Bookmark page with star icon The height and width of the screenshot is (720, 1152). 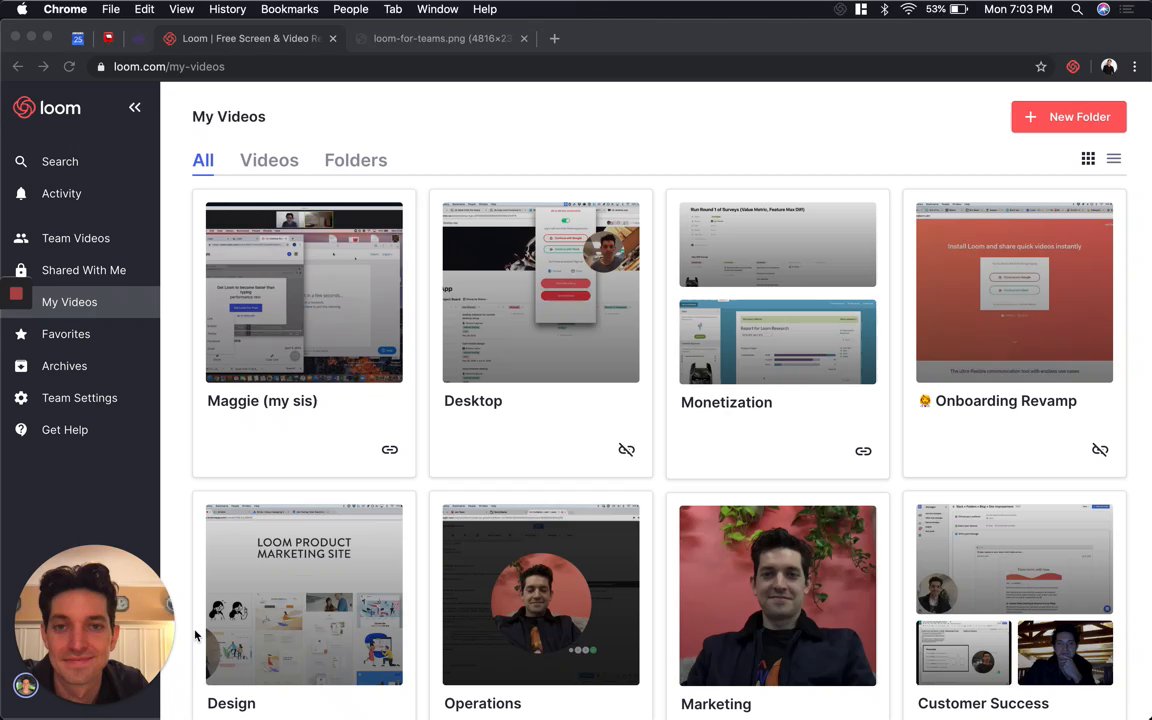(x=1041, y=67)
